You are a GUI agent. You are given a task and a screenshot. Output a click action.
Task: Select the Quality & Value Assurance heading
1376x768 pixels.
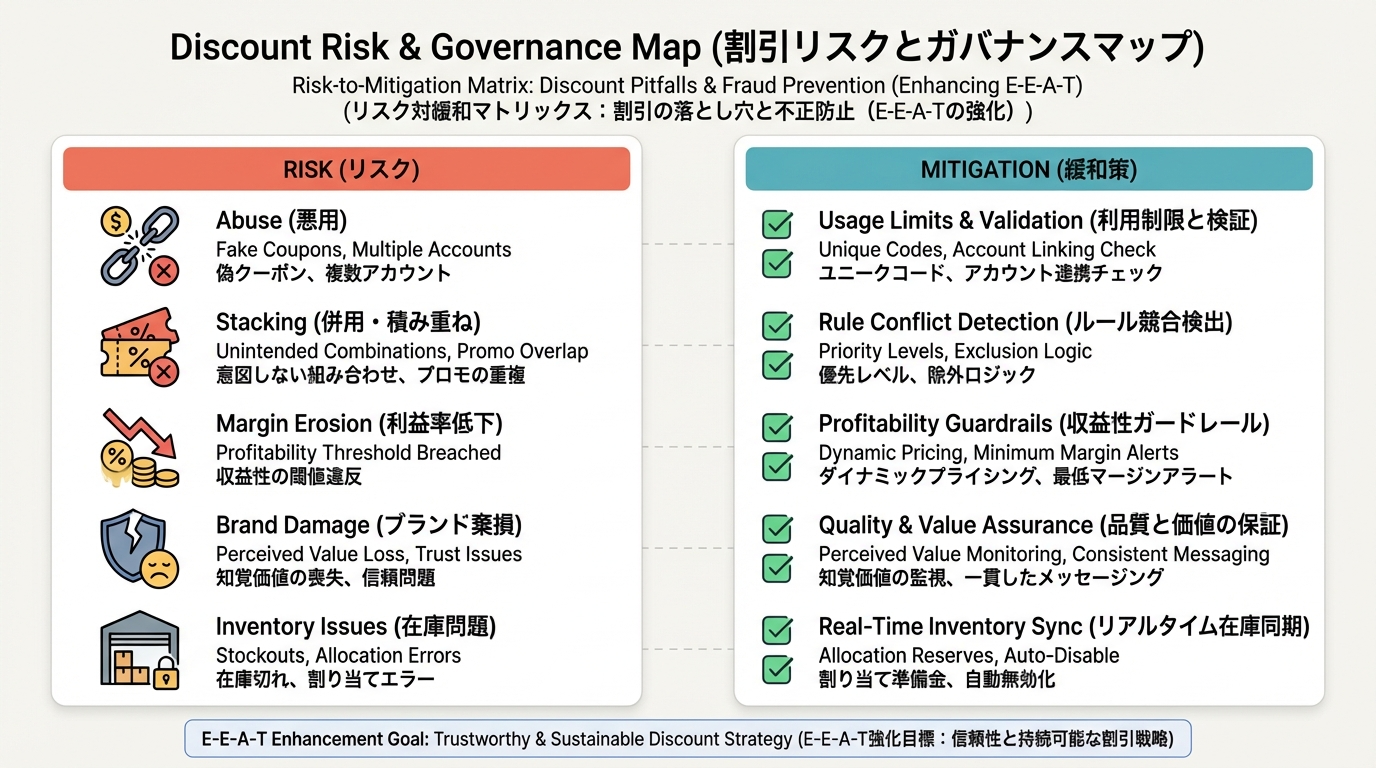click(x=1053, y=525)
